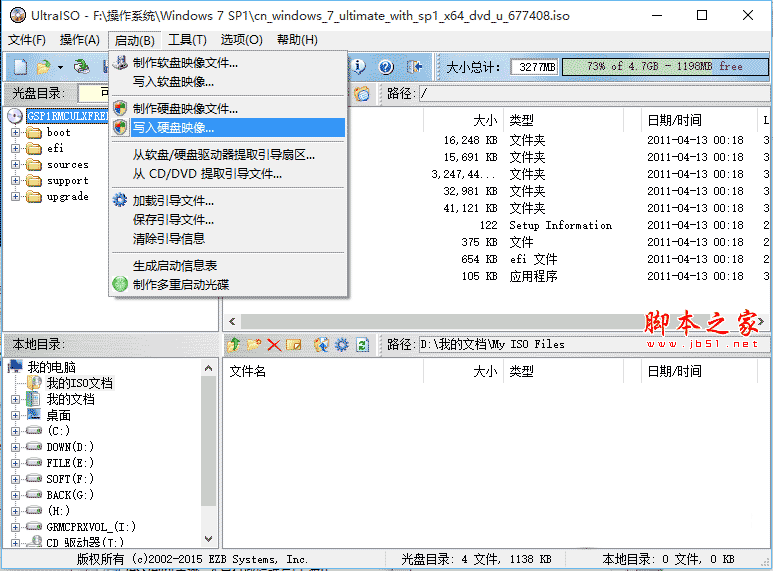The image size is (773, 571).
Task: Click the disc path field showing /
Action: (594, 94)
